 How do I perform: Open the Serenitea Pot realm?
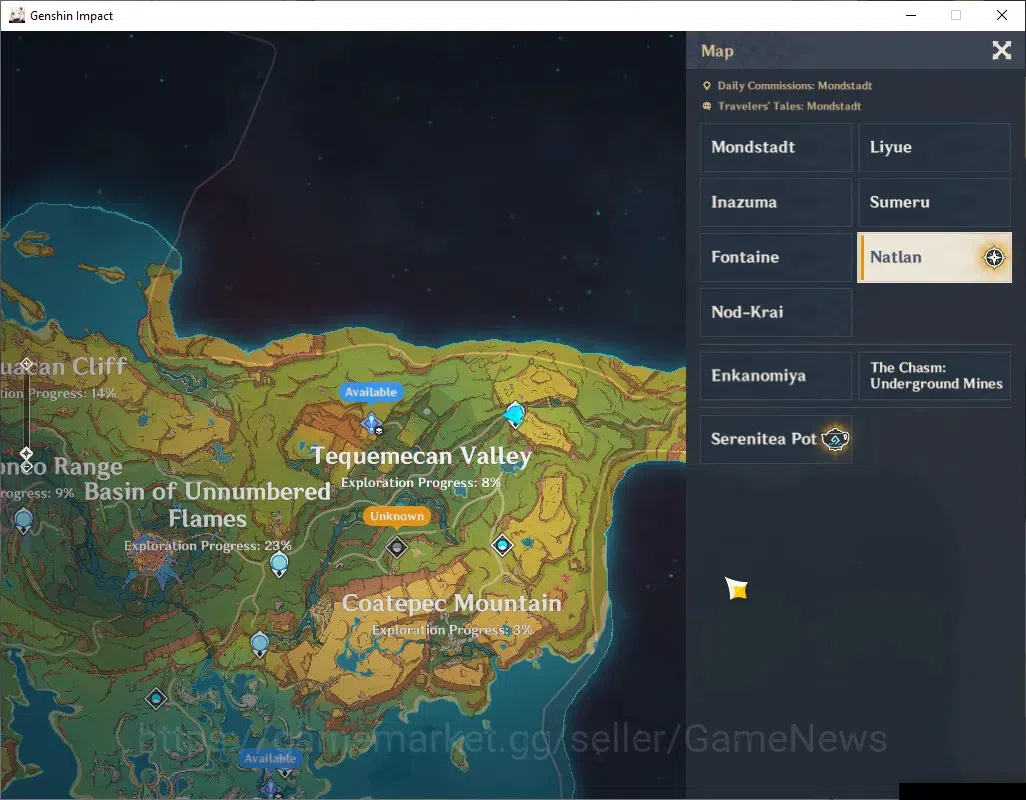(x=775, y=439)
